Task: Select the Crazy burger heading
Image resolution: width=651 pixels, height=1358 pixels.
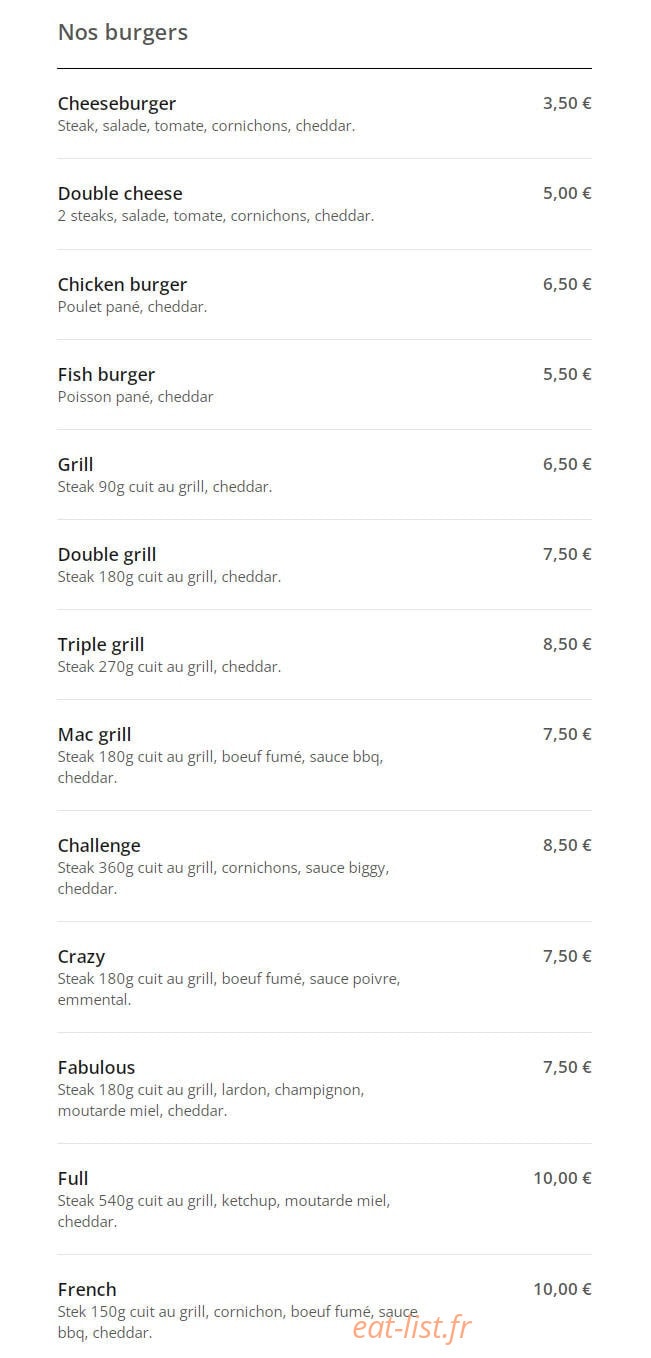Action: [x=81, y=957]
